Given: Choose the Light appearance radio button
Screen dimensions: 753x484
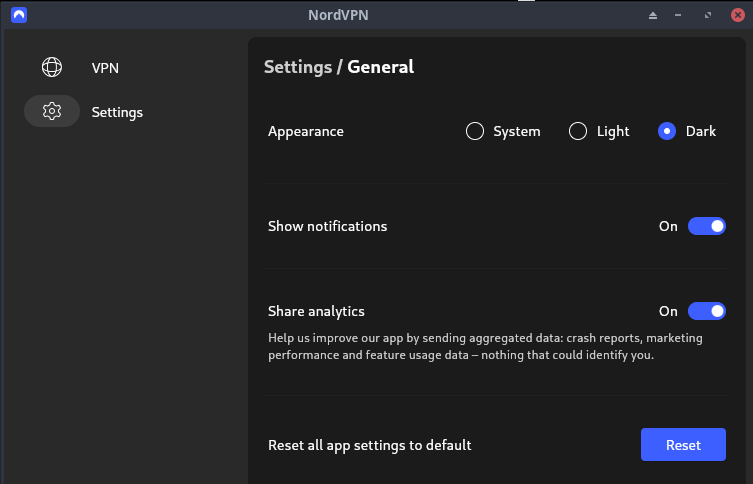Looking at the screenshot, I should tap(577, 131).
